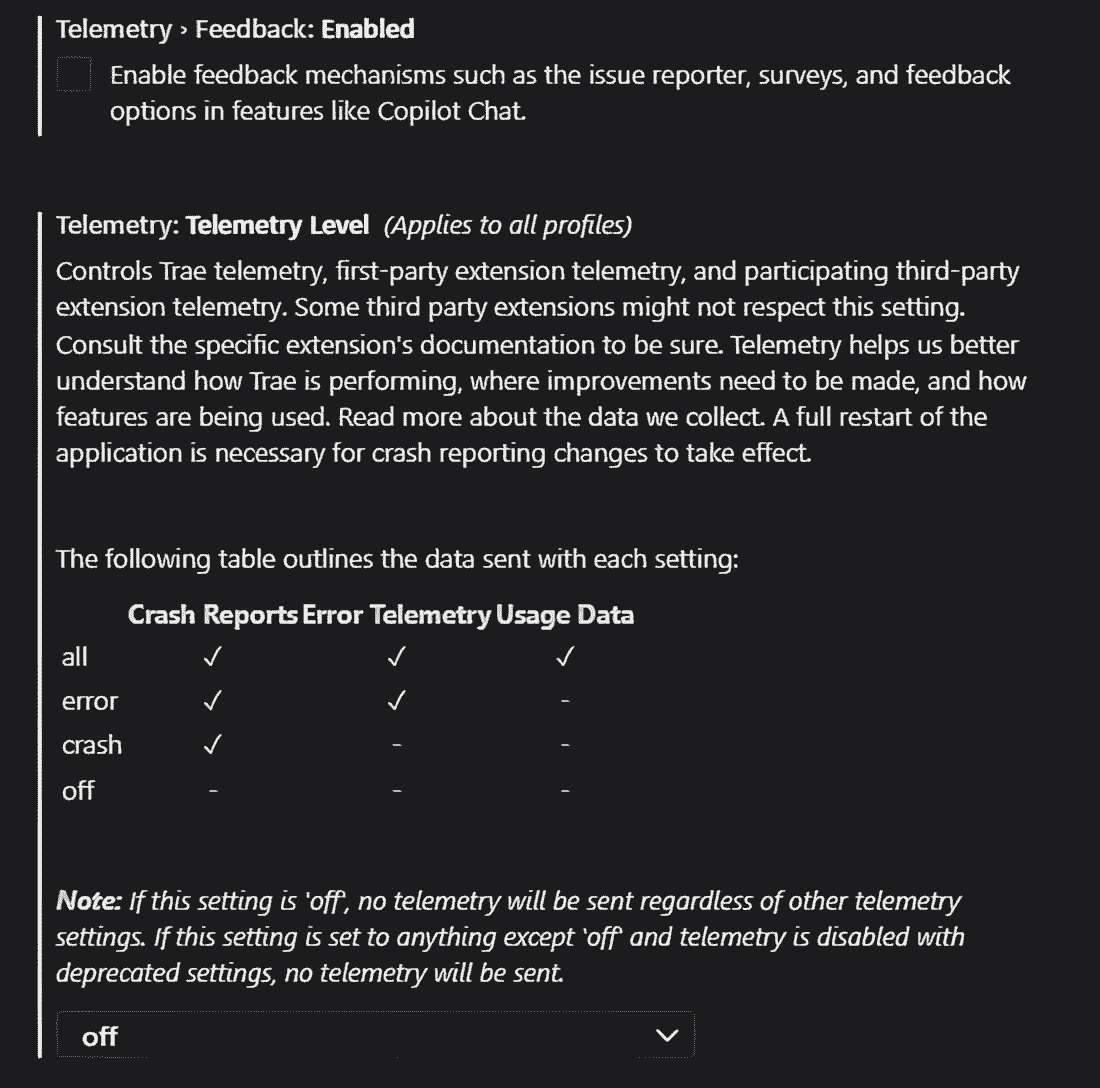Image resolution: width=1100 pixels, height=1088 pixels.
Task: Click the Error Telemetry checkmark in the 'error' row
Action: (396, 701)
